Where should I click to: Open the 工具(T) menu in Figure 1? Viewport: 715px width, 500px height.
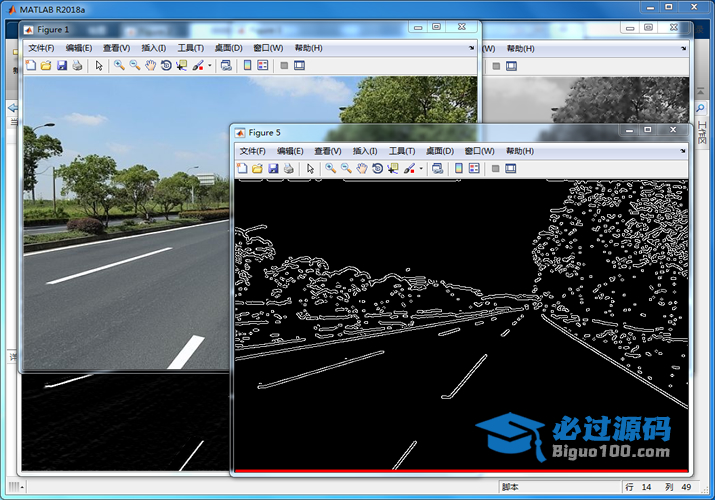click(190, 48)
